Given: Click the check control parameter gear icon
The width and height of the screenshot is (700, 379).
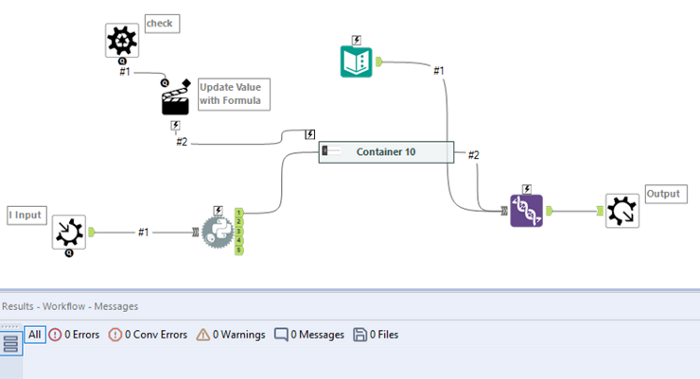Looking at the screenshot, I should (x=122, y=41).
